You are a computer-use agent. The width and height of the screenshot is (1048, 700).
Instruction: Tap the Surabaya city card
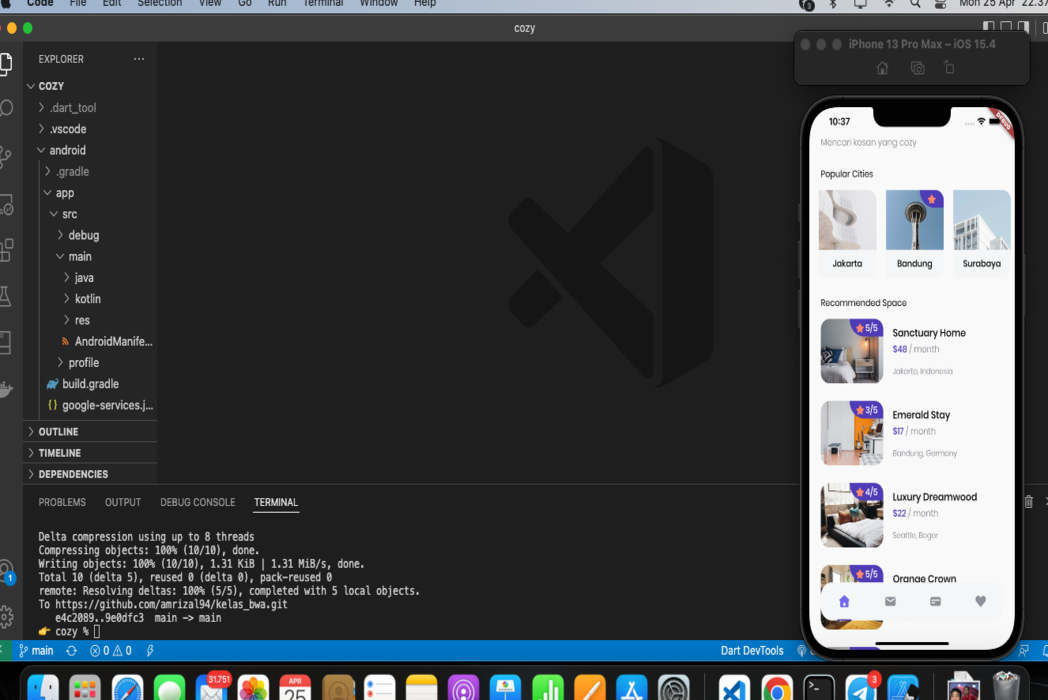pyautogui.click(x=981, y=231)
